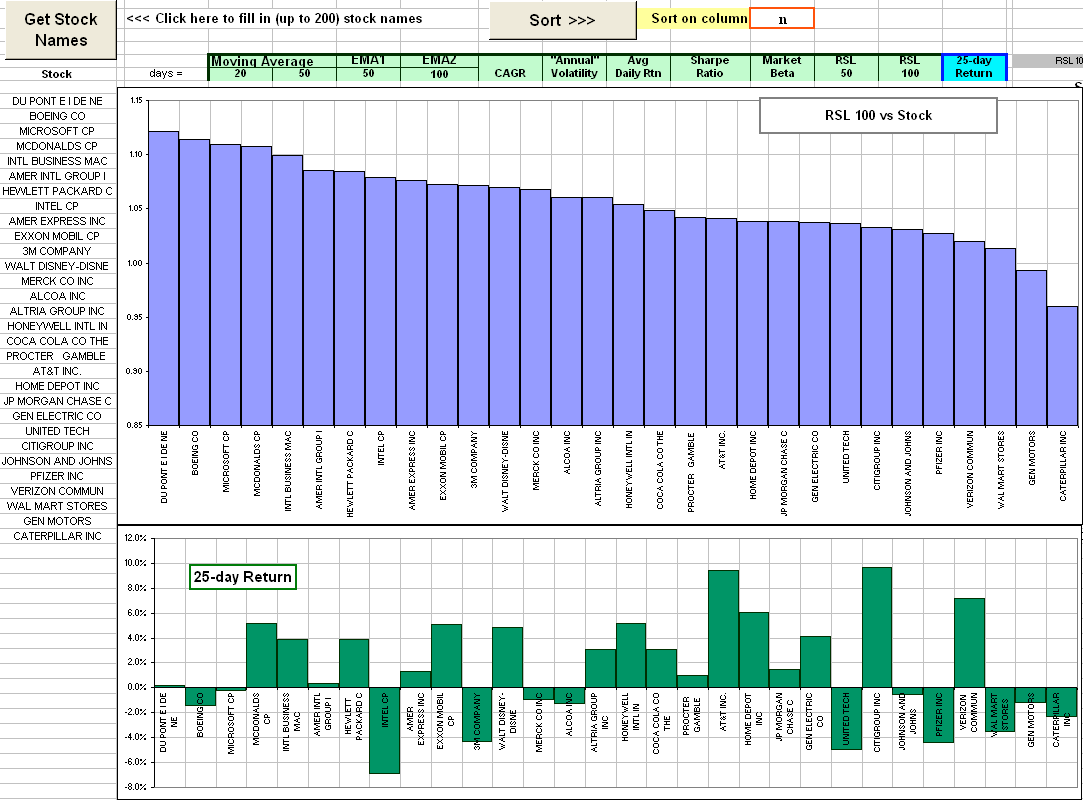Screen dimensions: 1083x800
Task: Select the JP MORGAN CHASE C stock cell
Action: click(57, 401)
